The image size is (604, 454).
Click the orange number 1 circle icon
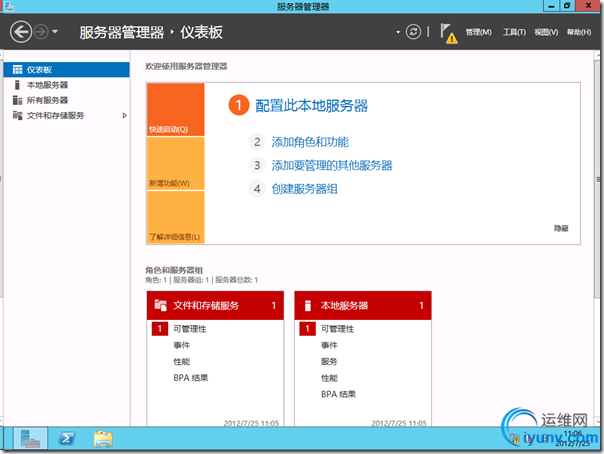pos(238,105)
